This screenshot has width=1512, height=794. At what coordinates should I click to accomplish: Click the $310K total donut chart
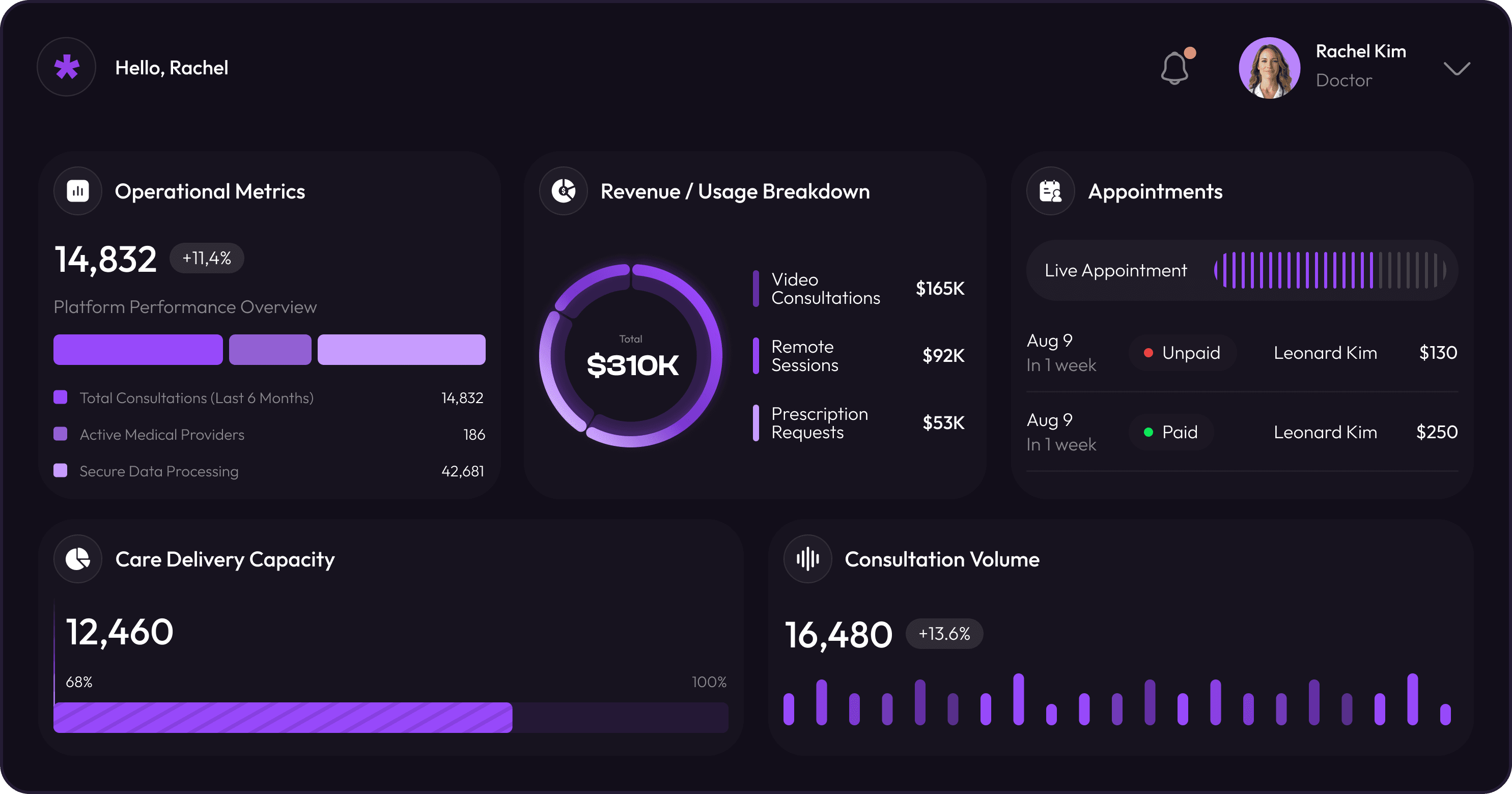(632, 356)
